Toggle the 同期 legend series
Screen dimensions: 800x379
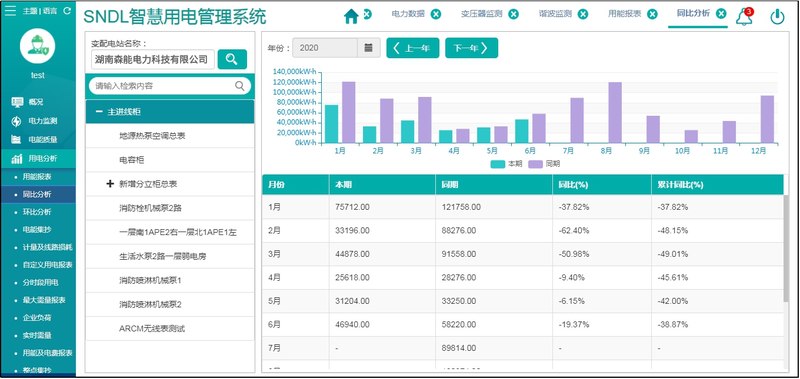(x=544, y=164)
